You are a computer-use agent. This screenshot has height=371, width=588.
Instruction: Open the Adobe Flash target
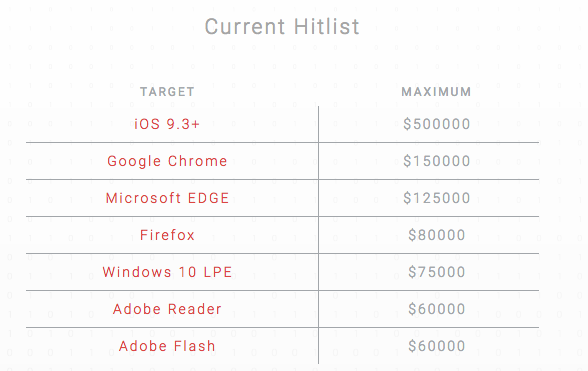(x=167, y=345)
